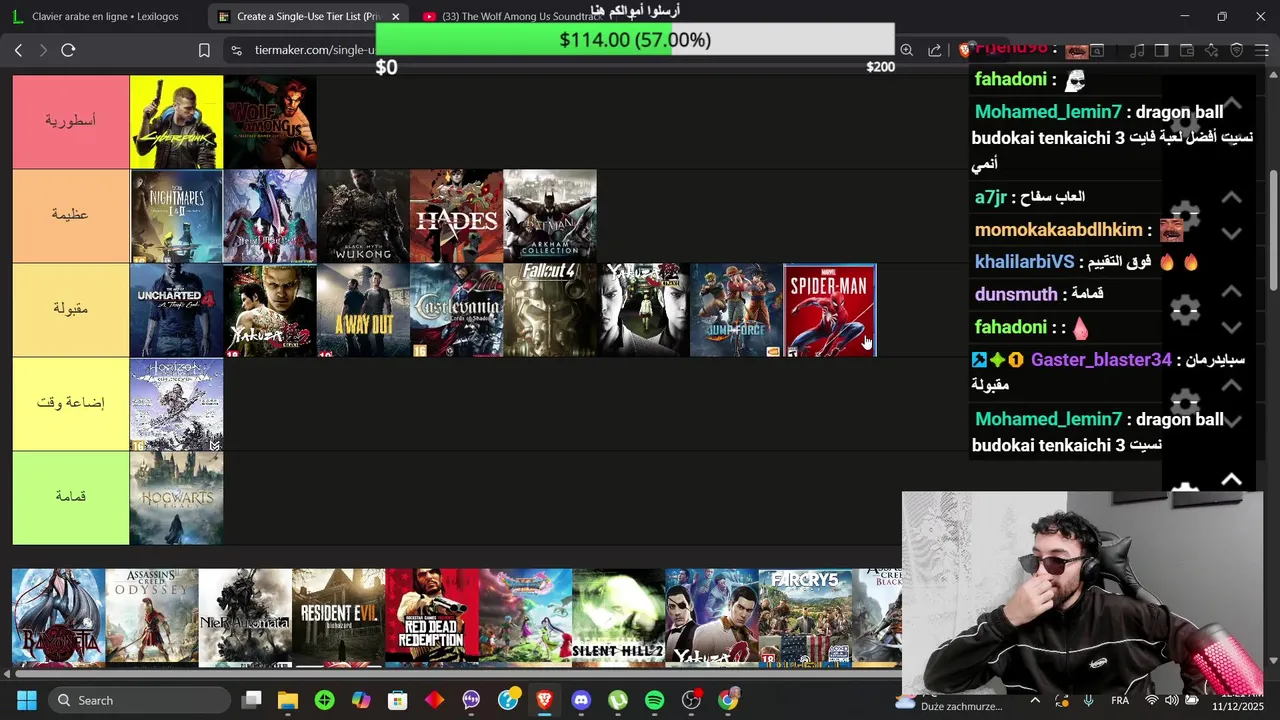Go back using the browser back arrow
The image size is (1280, 720).
click(x=19, y=50)
